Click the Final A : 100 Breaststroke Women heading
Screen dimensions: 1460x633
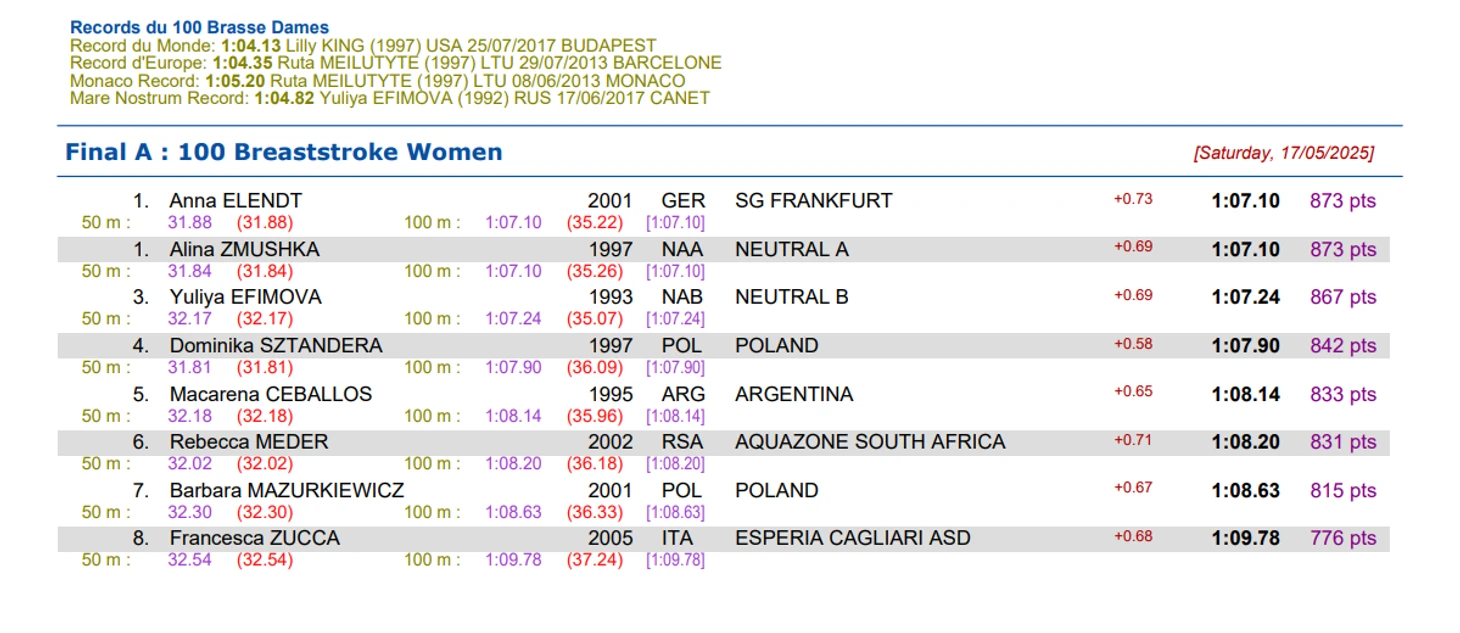pyautogui.click(x=284, y=152)
